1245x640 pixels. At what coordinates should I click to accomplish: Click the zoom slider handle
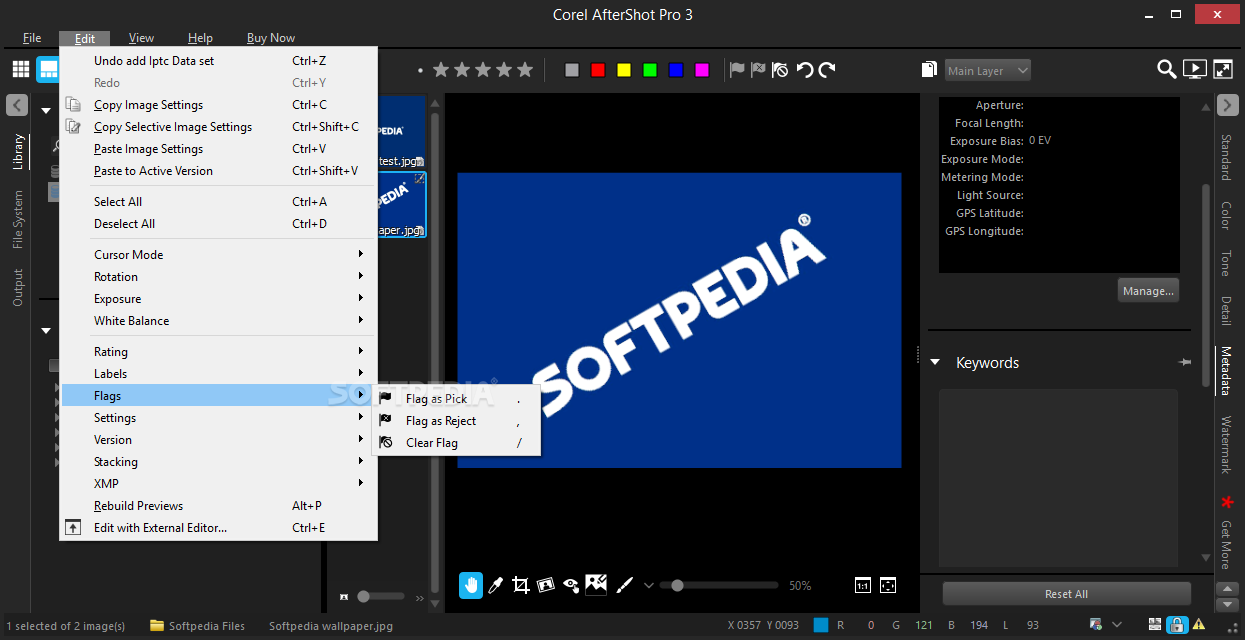677,585
